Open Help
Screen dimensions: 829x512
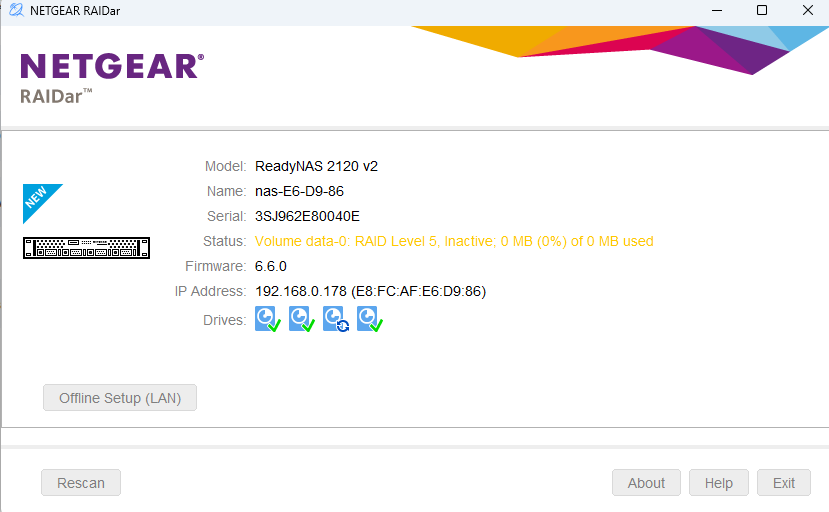coord(719,482)
